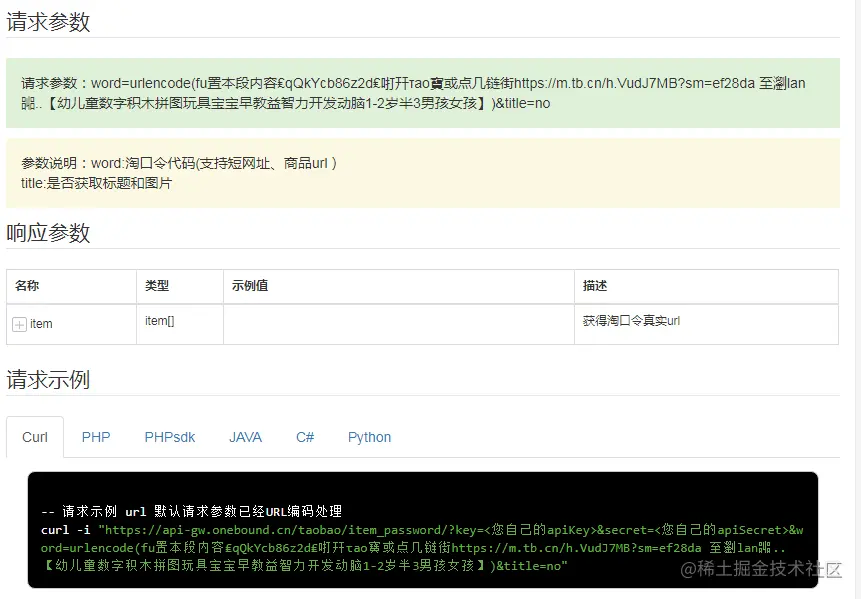Click the title:是否获取标题和图片 line
Screen dimensions: 861x599
click(x=97, y=183)
